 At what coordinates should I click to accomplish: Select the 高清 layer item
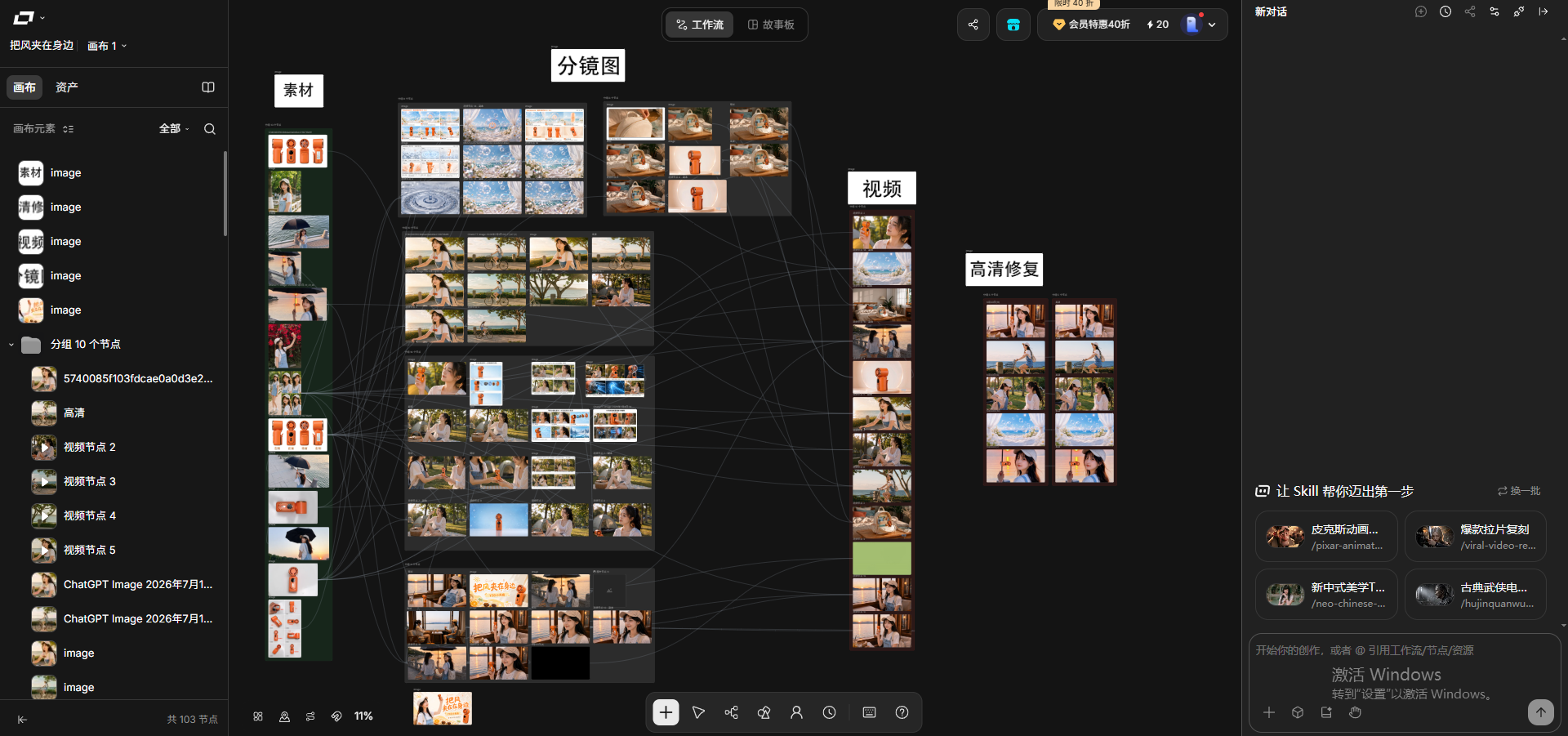(x=114, y=413)
